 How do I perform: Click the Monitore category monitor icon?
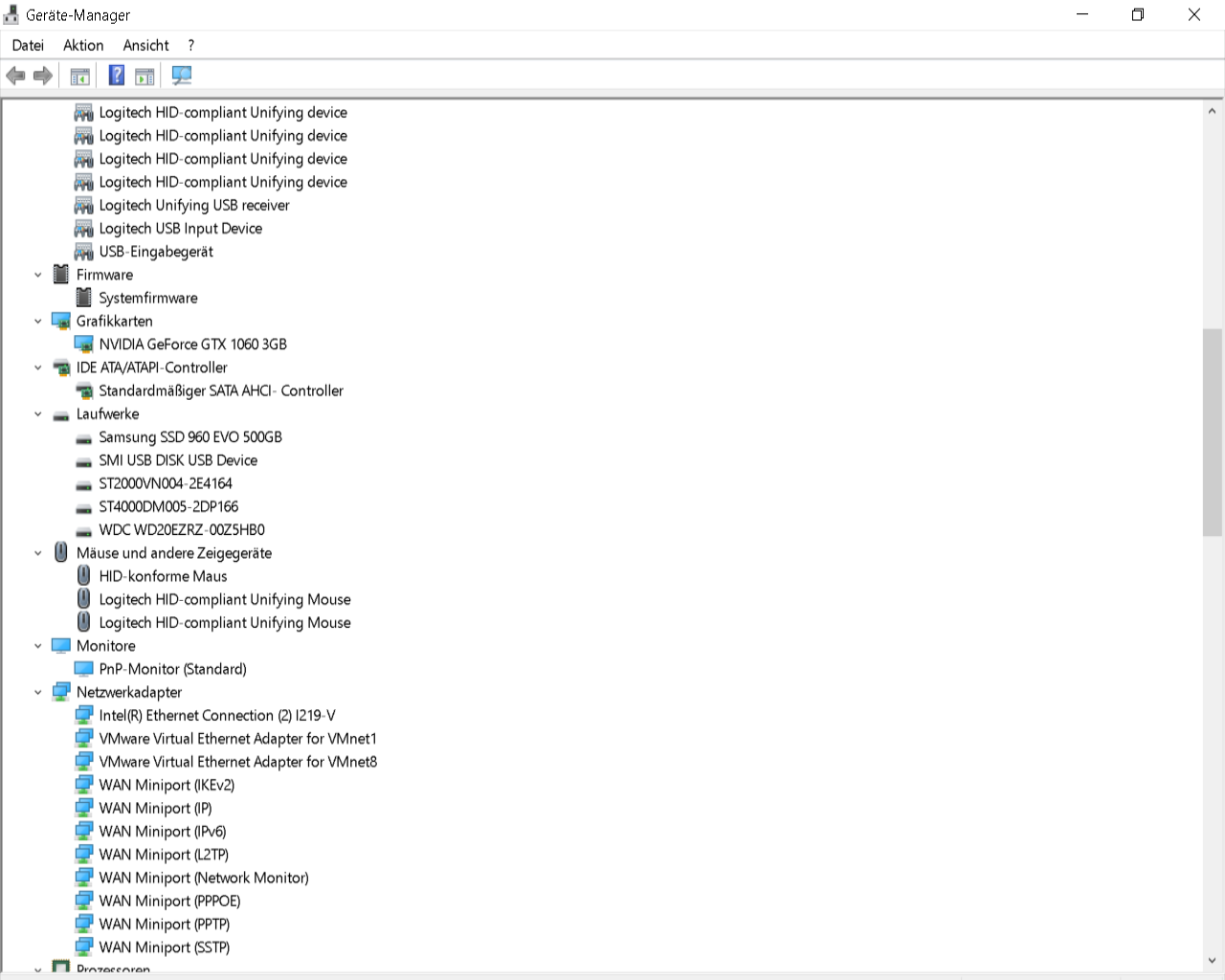61,646
